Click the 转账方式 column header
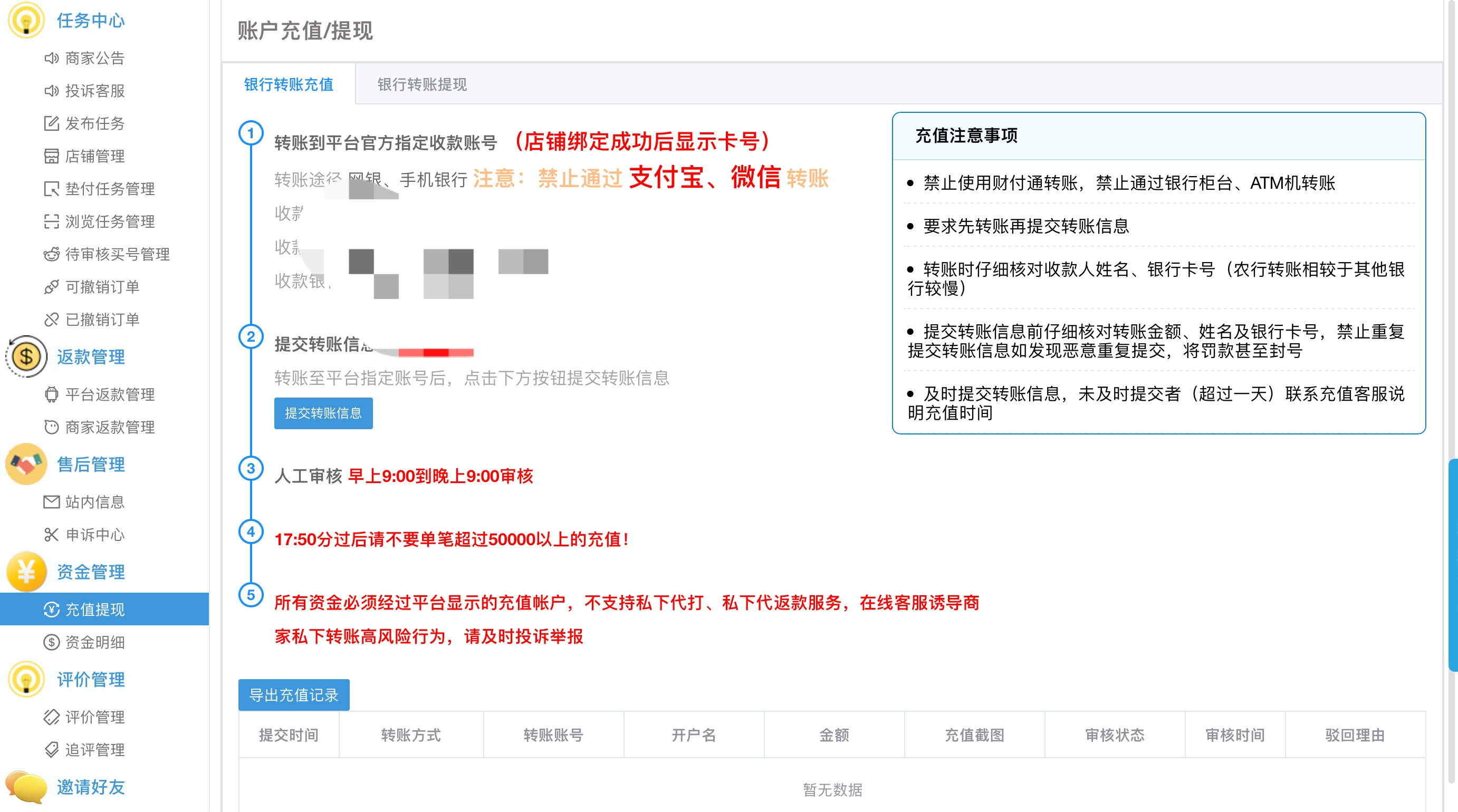 point(411,735)
